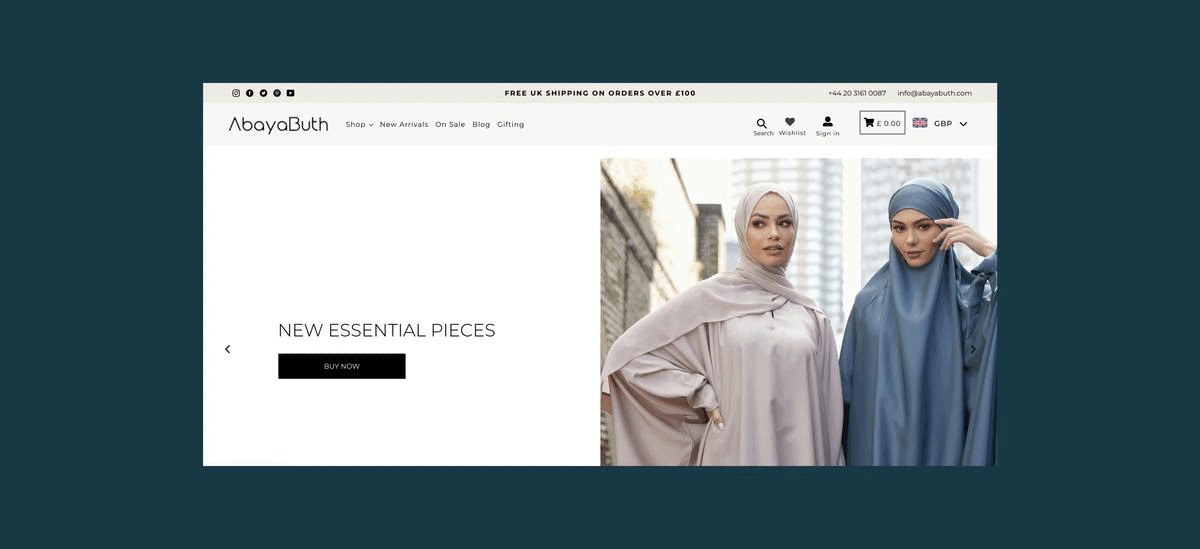This screenshot has width=1200, height=549.
Task: Open the shopping cart showing £ 0.00
Action: [882, 123]
